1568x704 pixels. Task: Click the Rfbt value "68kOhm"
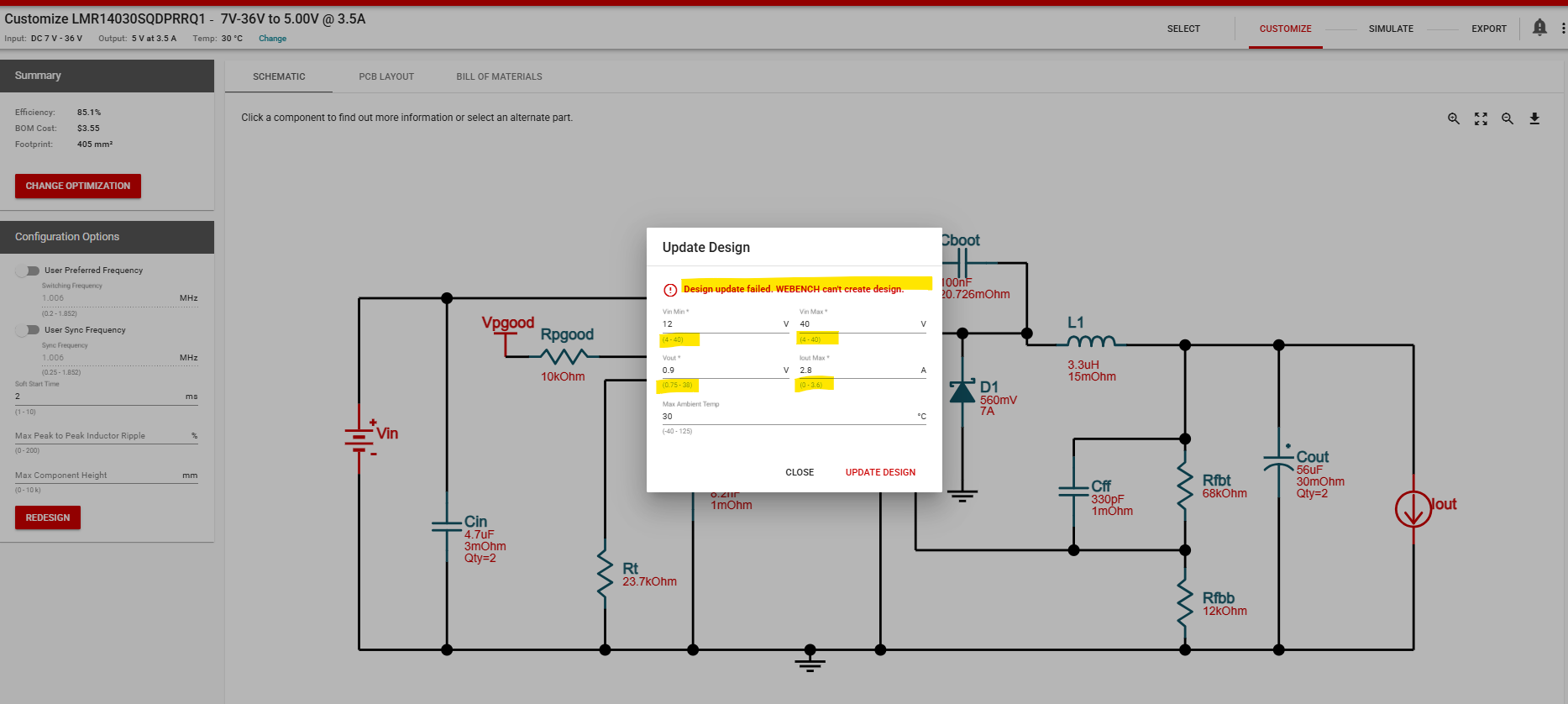(x=1225, y=494)
